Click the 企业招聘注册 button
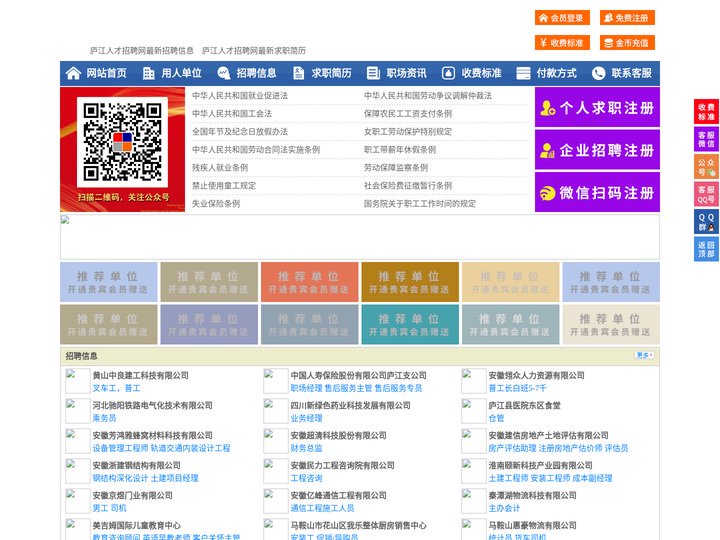 (x=597, y=150)
